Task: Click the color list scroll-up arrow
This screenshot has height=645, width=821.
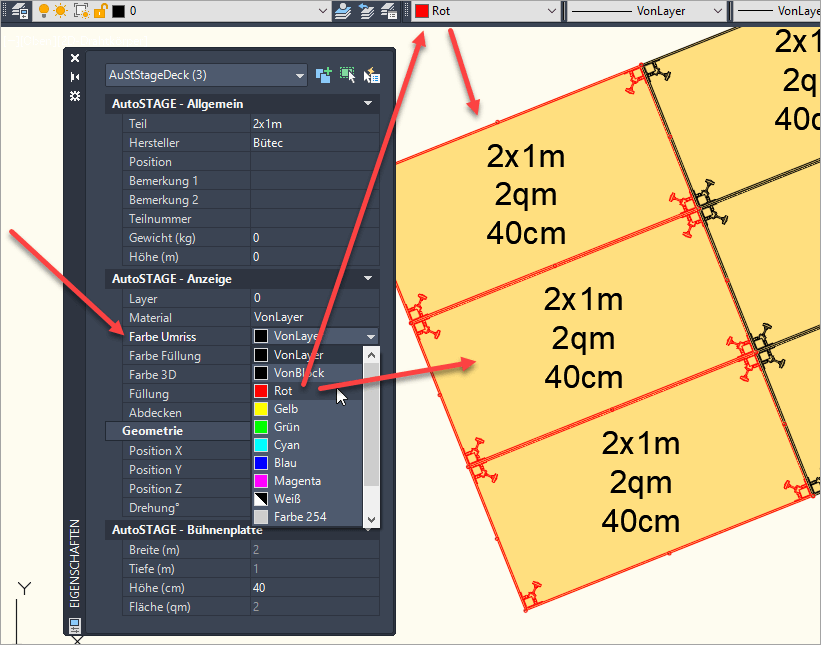Action: (371, 355)
